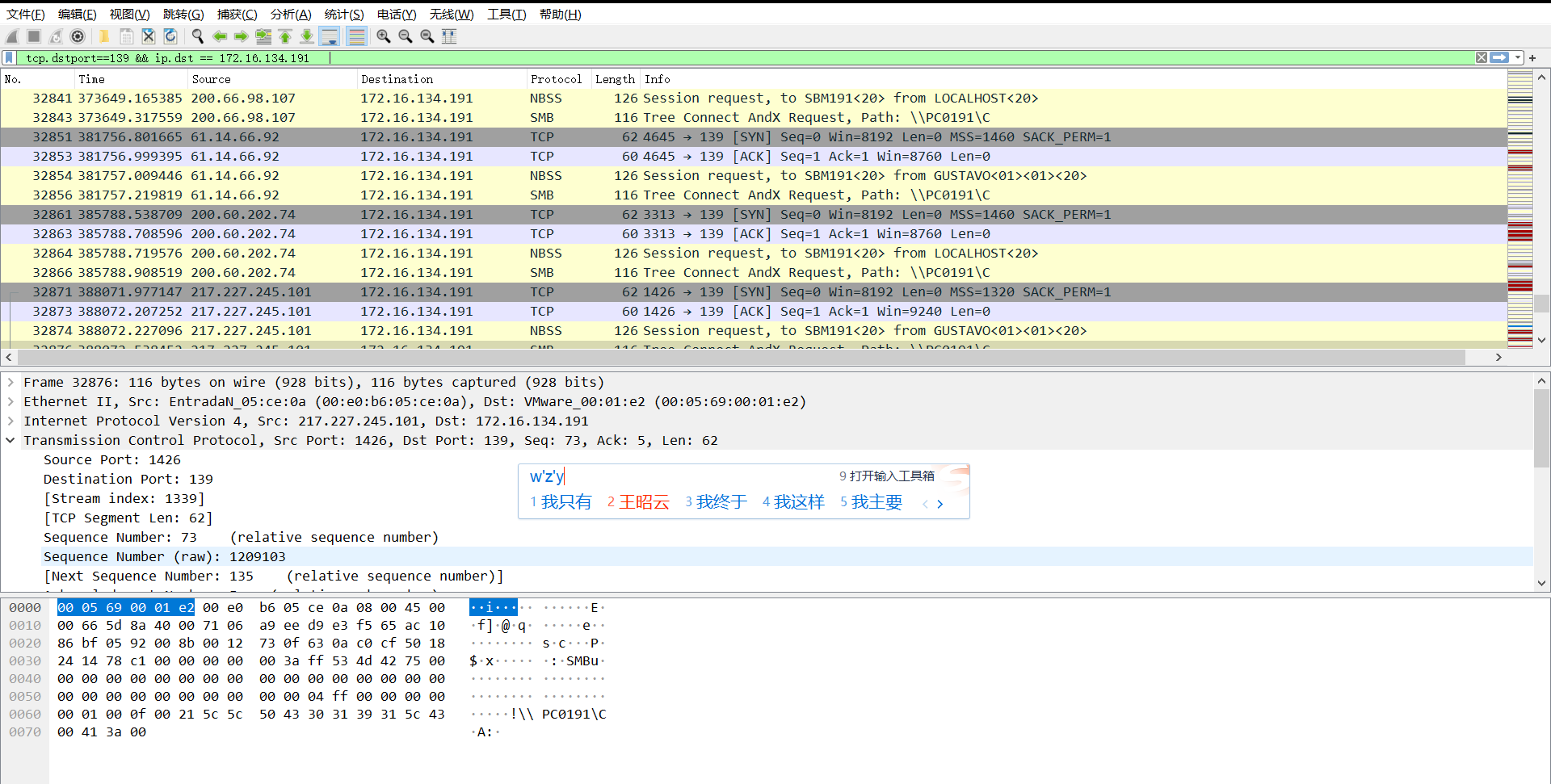
Task: Jump to the last packet
Action: pos(307,36)
